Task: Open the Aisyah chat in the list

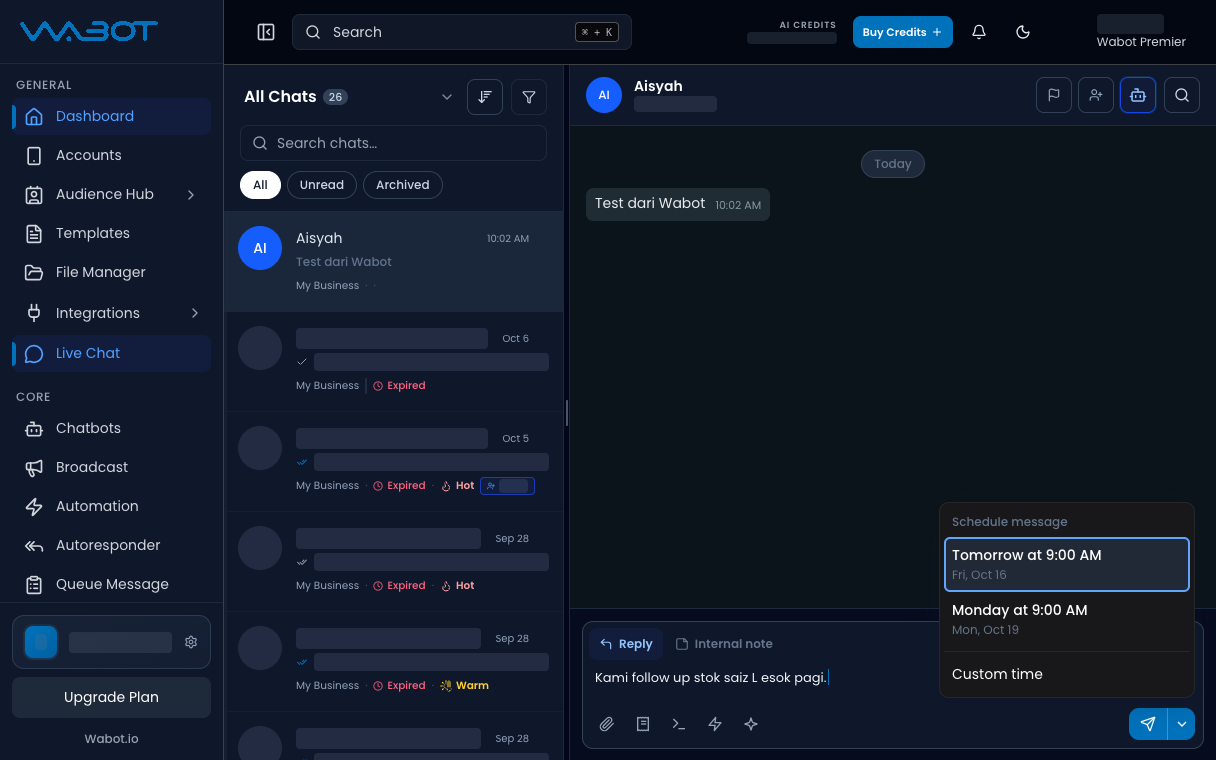Action: (394, 261)
